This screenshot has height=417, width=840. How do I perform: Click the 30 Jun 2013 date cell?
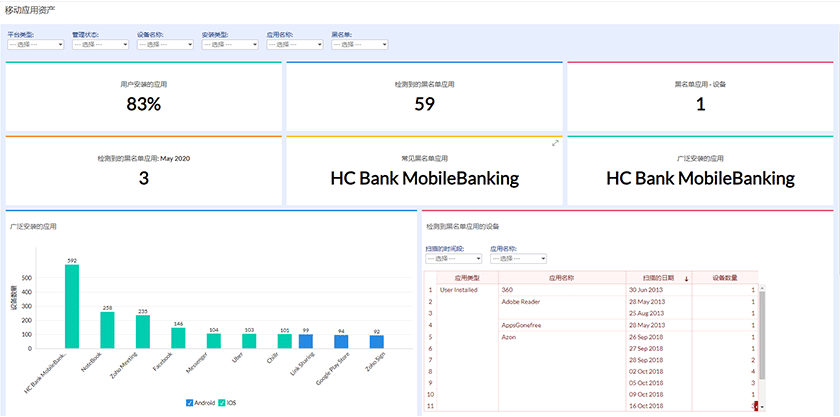click(659, 290)
